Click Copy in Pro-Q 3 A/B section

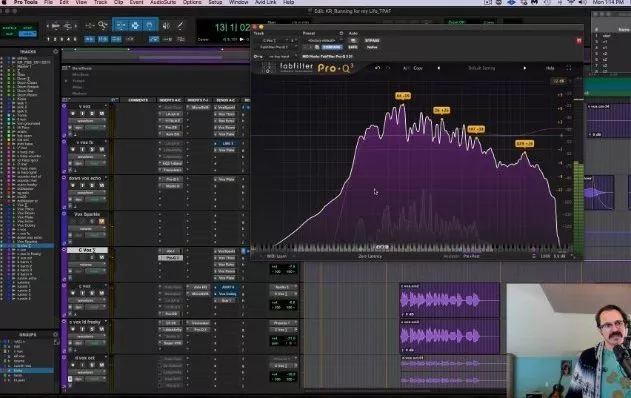[418, 68]
